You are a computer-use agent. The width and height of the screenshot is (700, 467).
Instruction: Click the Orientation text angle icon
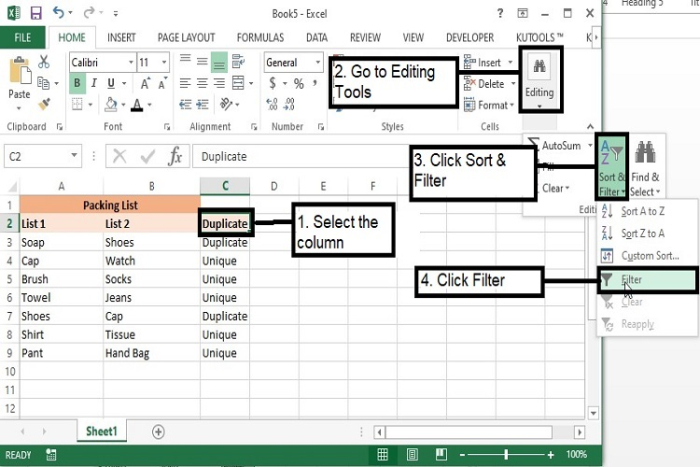(226, 104)
